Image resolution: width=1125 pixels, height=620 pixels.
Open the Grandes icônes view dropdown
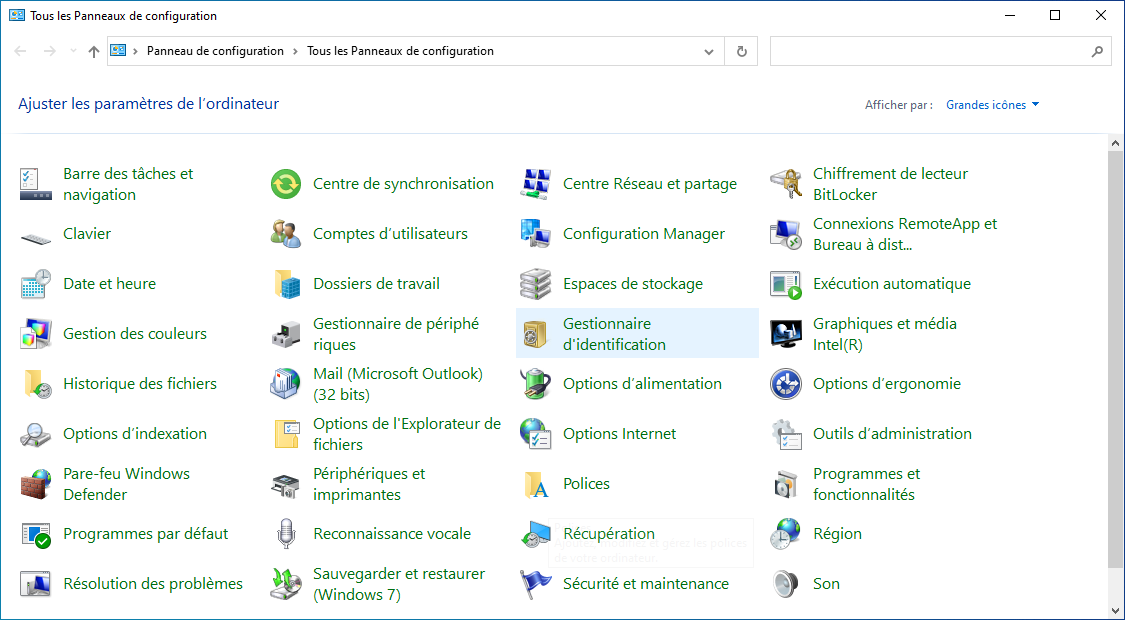tap(992, 105)
